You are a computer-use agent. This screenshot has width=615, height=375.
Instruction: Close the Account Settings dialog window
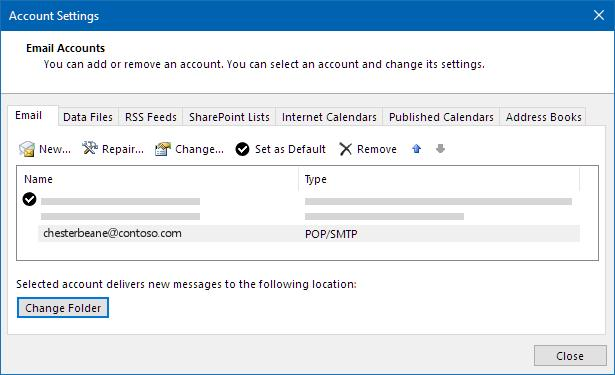click(599, 15)
